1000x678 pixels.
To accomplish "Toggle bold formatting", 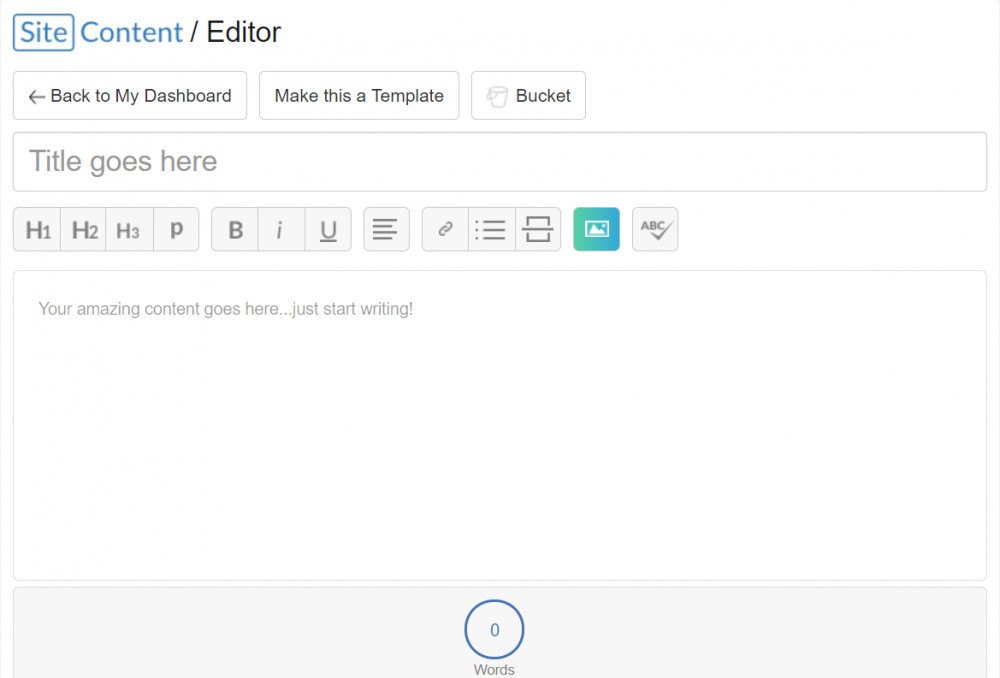I will click(x=235, y=230).
